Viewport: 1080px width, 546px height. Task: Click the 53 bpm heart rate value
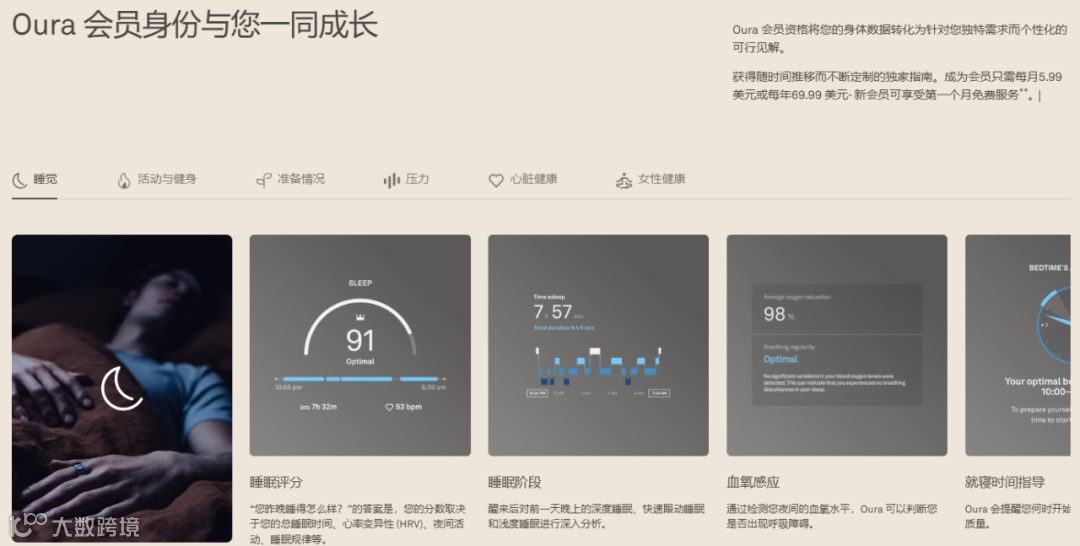click(x=409, y=407)
